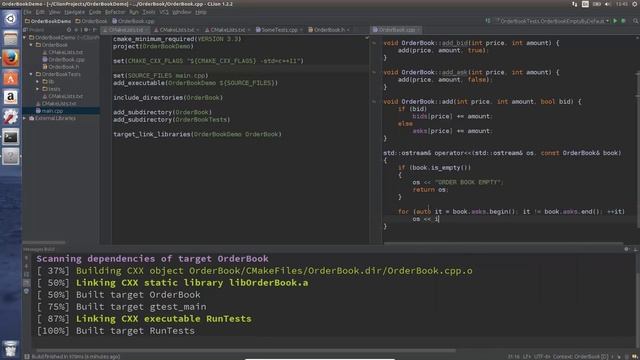Click 'Built target gtest_main' output line
Viewport: 640px width, 360px height.
pyautogui.click(x=122, y=307)
